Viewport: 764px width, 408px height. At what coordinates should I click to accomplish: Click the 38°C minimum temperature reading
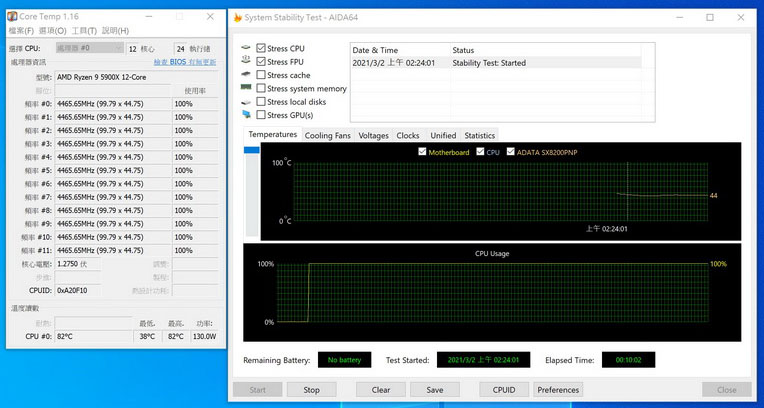click(x=147, y=336)
